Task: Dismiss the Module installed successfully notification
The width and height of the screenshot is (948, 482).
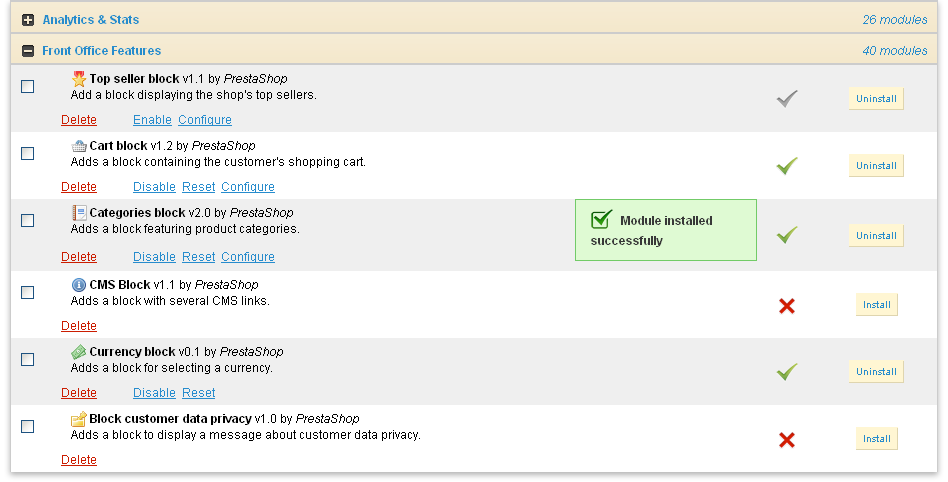Action: click(665, 230)
